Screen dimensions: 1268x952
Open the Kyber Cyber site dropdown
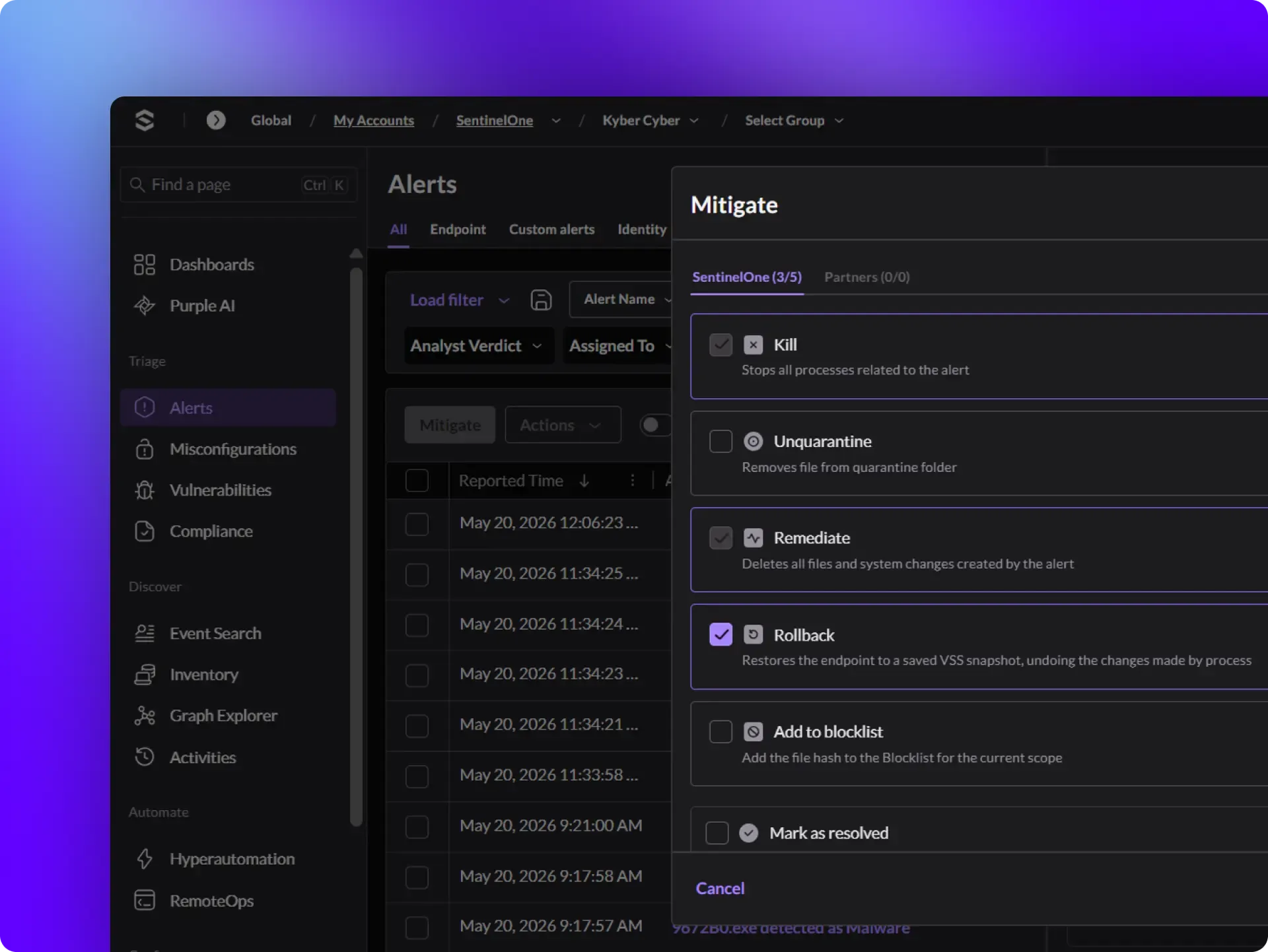point(651,121)
